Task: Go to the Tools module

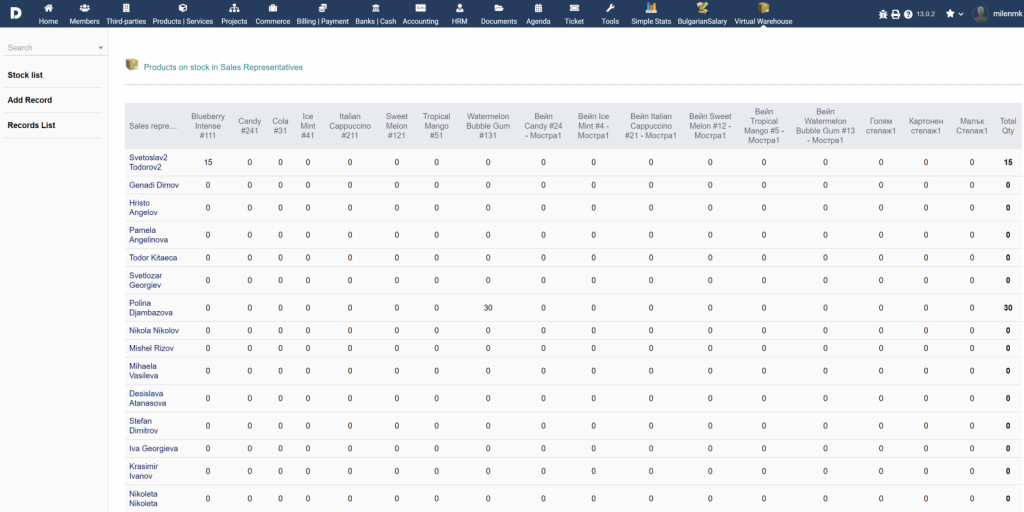Action: point(610,13)
